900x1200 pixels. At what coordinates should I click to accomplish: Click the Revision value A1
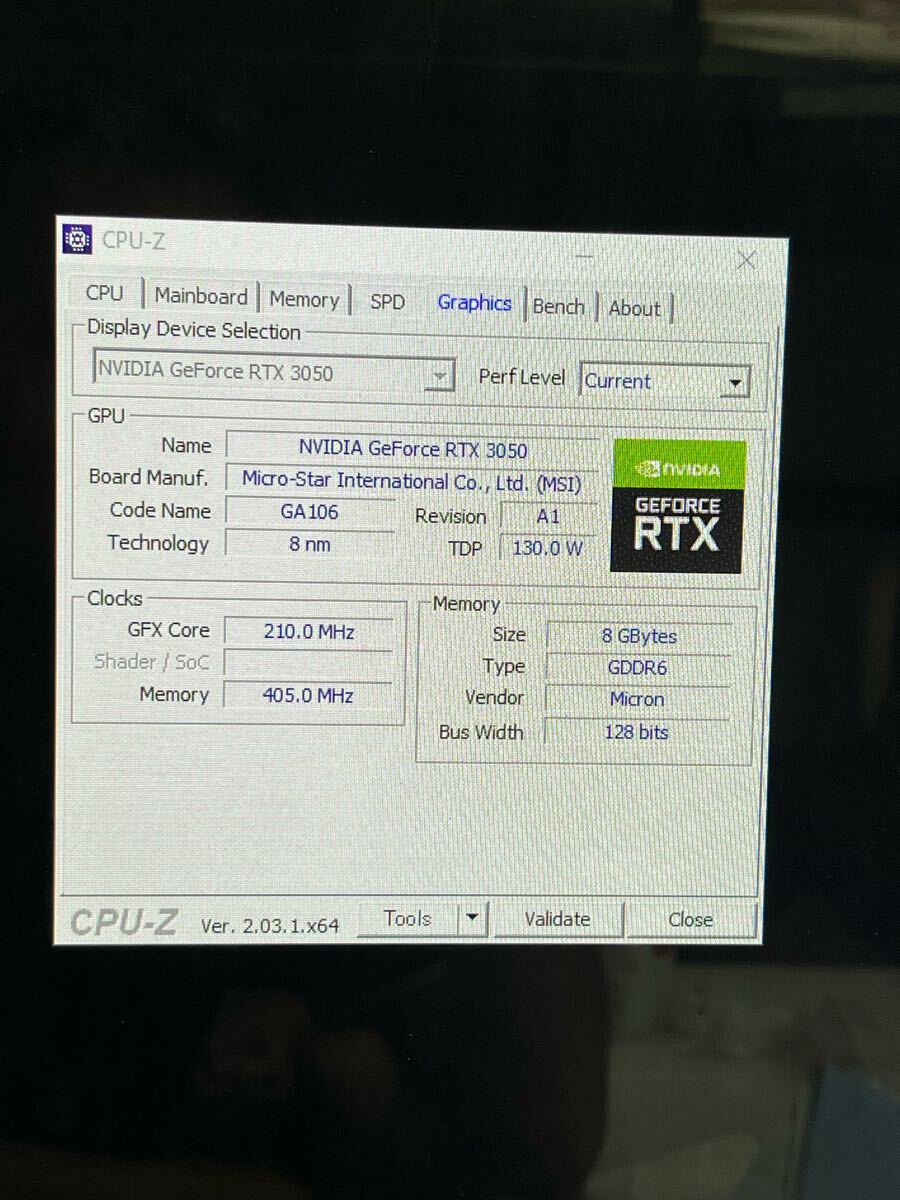[x=548, y=517]
